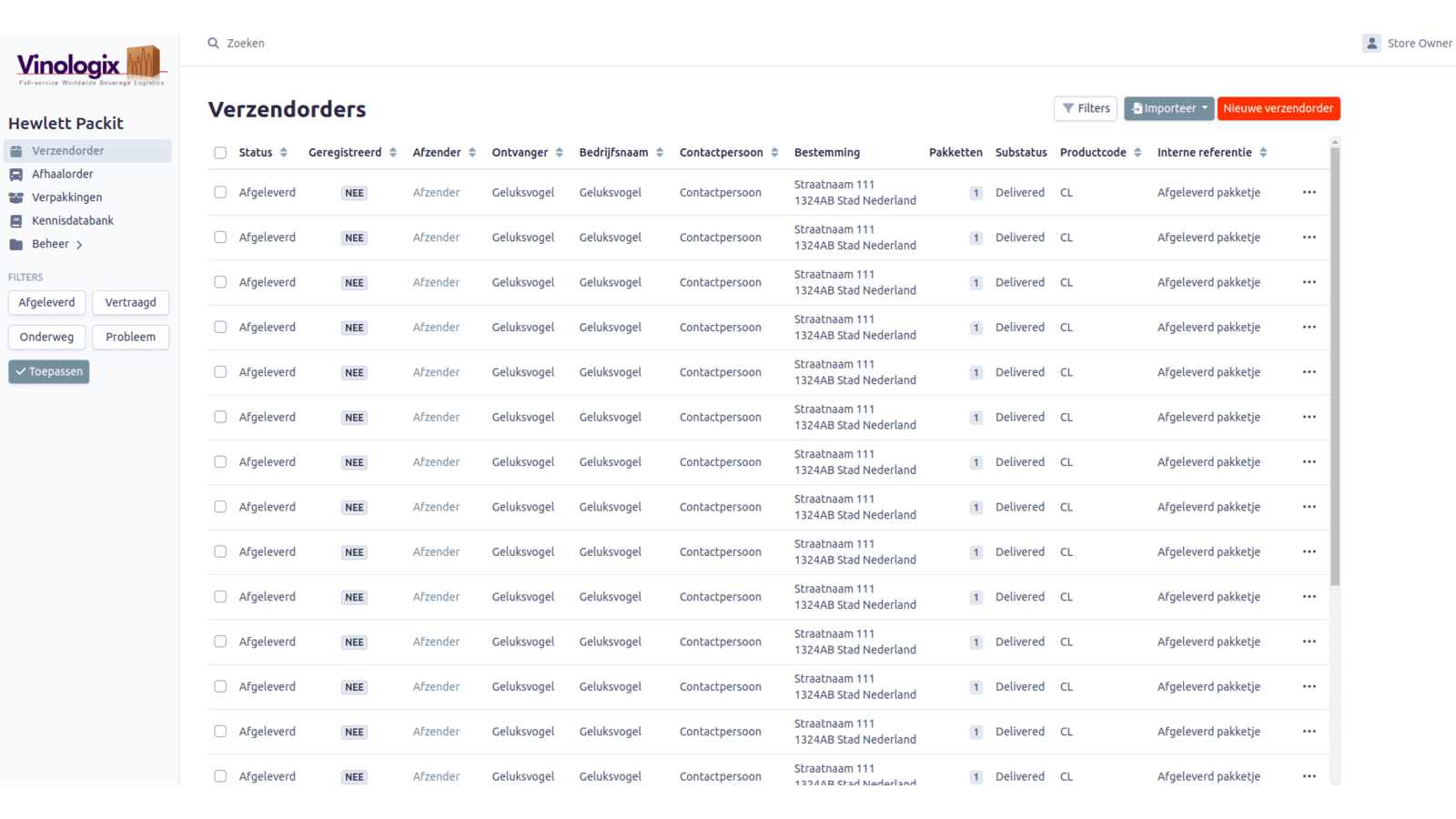
Task: Click the Verpakkingen boxes icon
Action: pyautogui.click(x=16, y=197)
